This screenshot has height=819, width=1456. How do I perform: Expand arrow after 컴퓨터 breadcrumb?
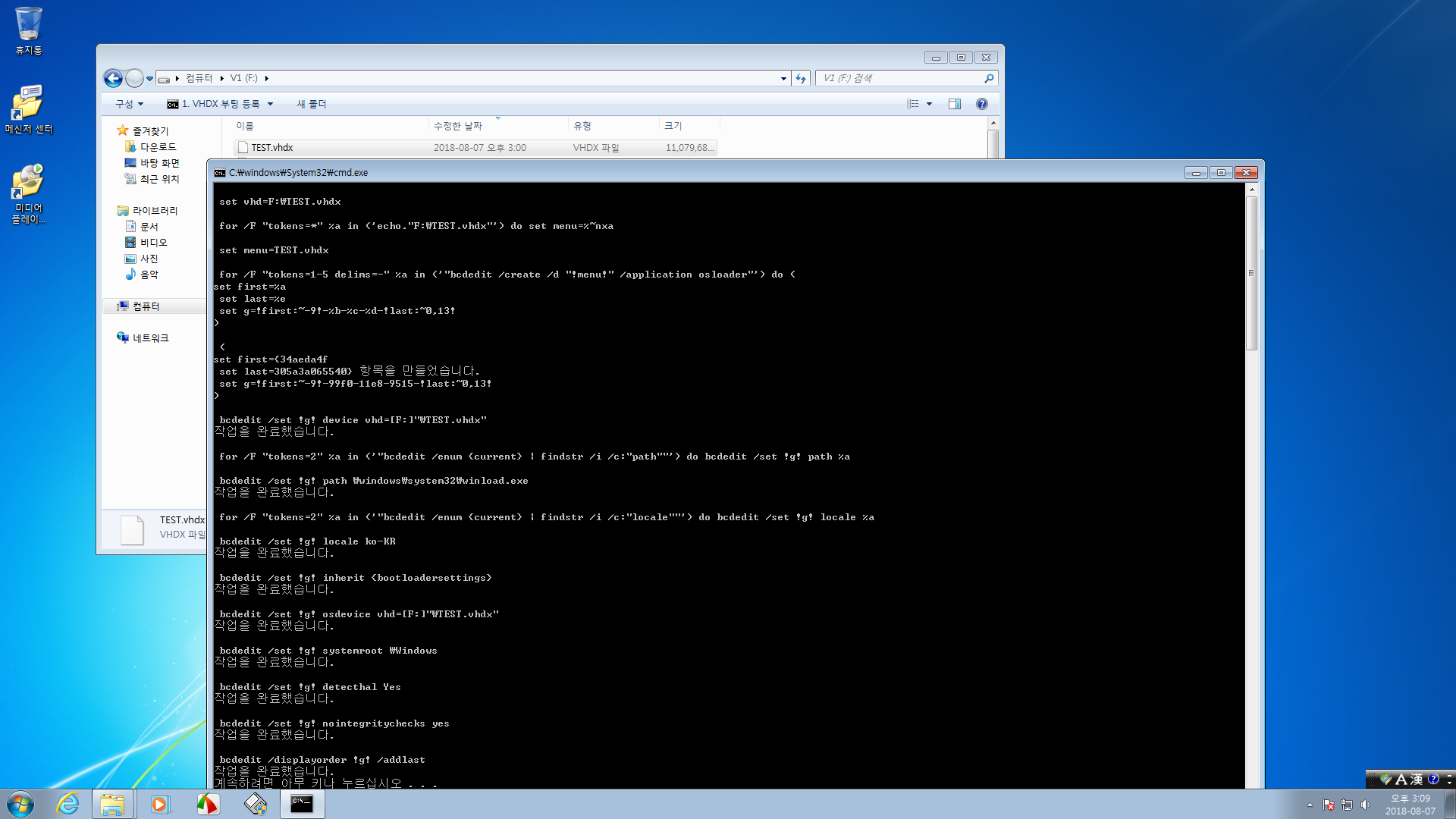[221, 78]
